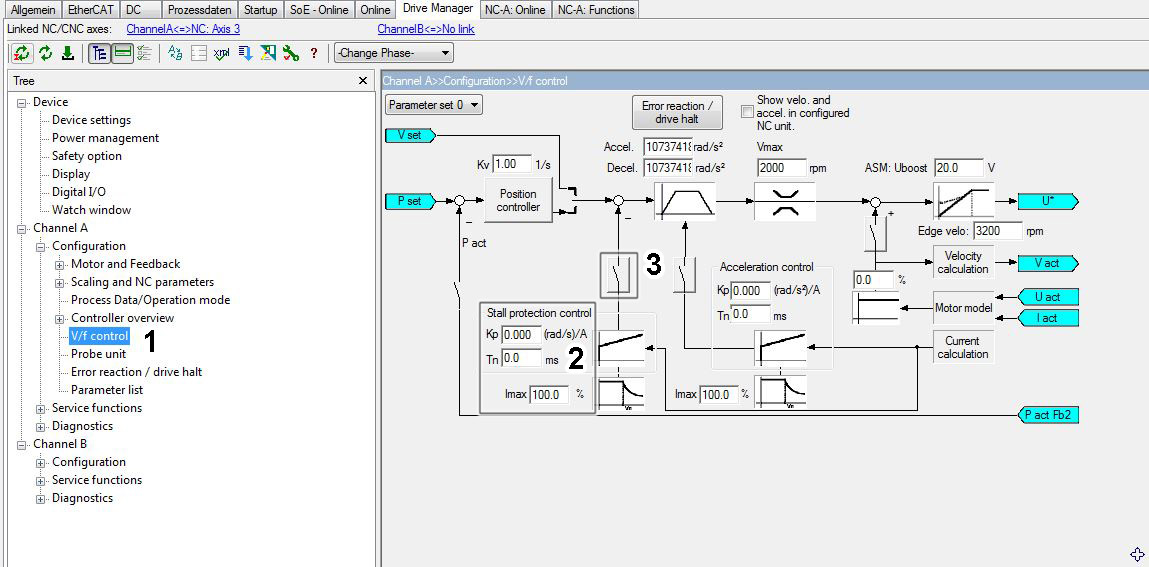Click the colorful scope chart toolbar icon
1149x567 pixels.
click(268, 53)
